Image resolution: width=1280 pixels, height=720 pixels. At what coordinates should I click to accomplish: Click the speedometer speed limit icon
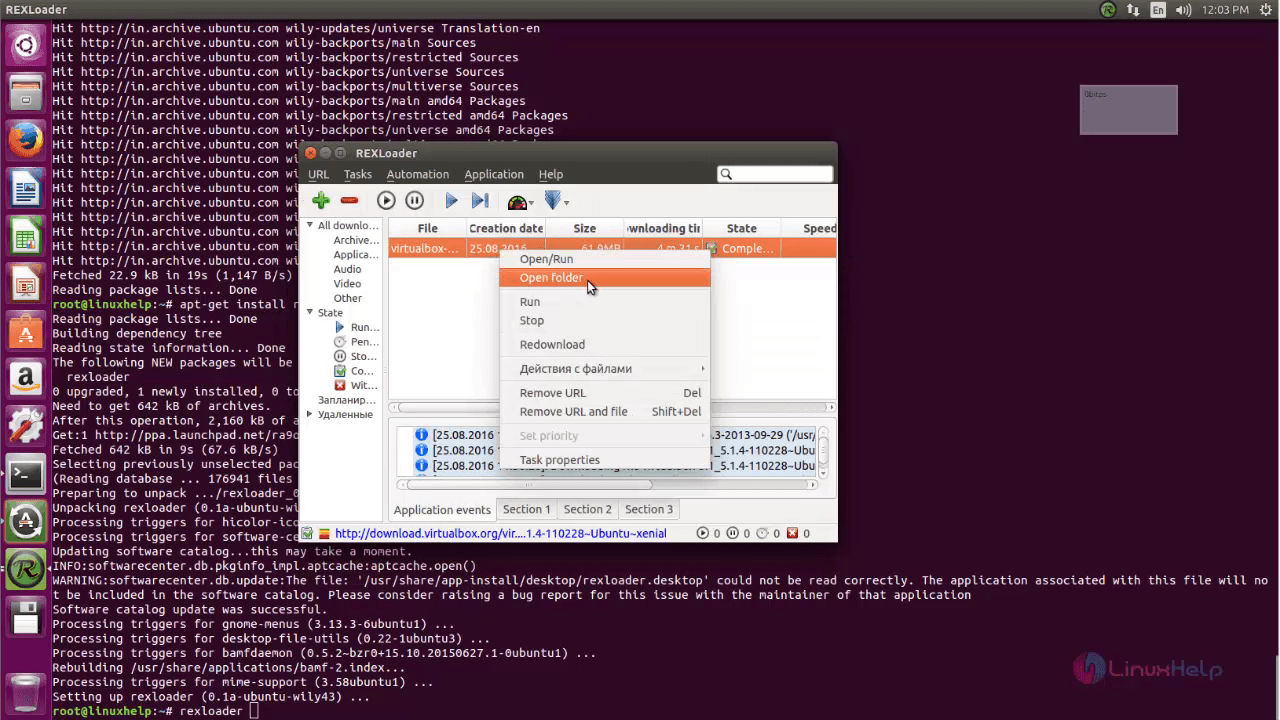517,202
